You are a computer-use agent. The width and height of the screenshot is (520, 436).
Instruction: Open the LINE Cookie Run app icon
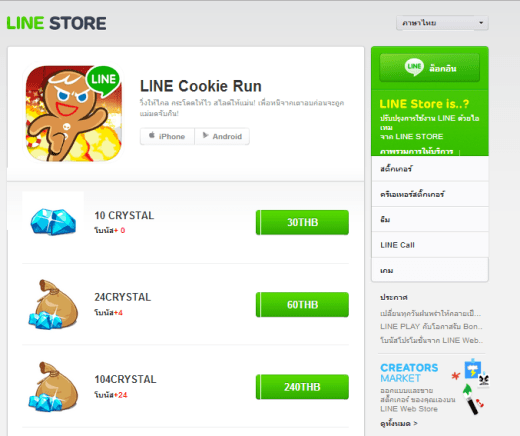74,113
